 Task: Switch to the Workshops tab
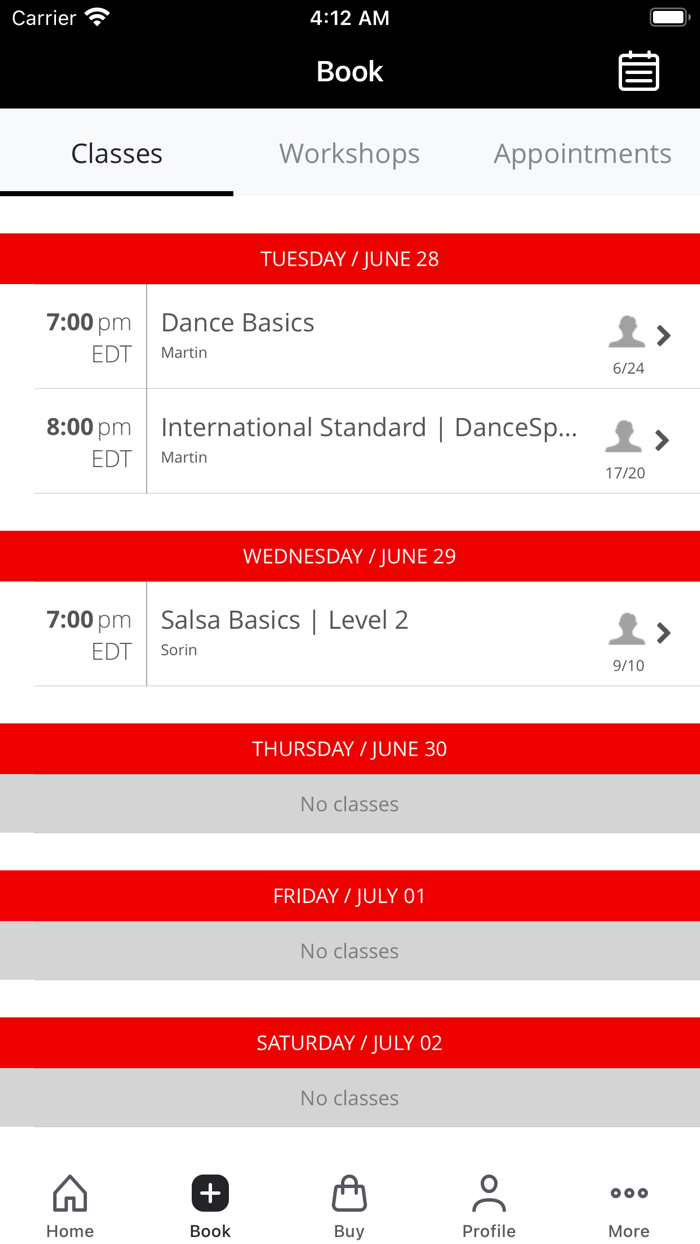349,154
